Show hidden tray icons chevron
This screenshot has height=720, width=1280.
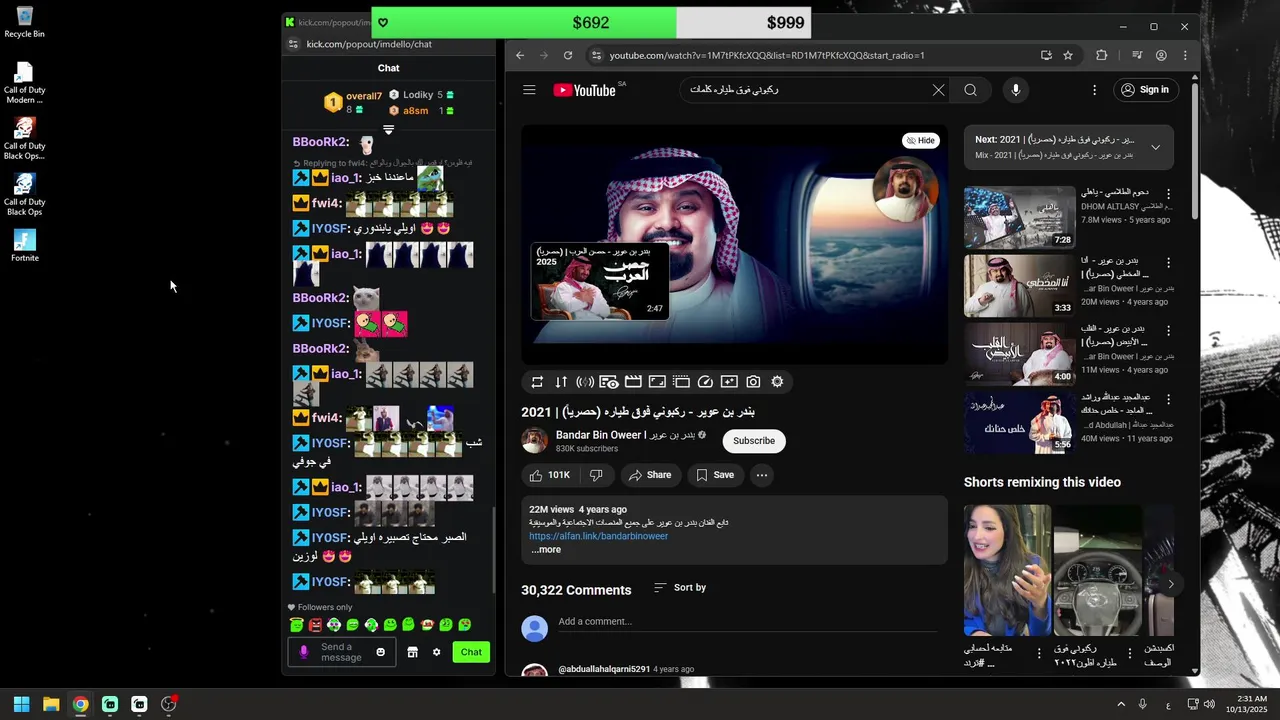click(1121, 704)
